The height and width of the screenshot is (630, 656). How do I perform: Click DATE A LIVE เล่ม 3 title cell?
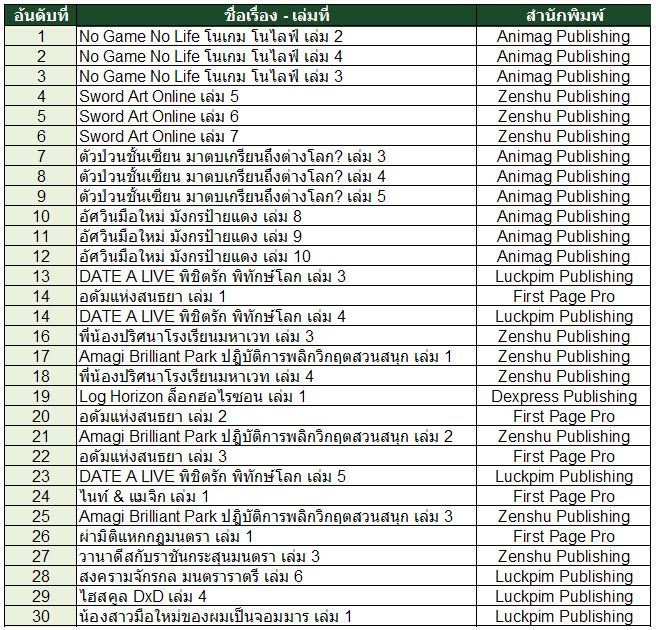coord(277,277)
